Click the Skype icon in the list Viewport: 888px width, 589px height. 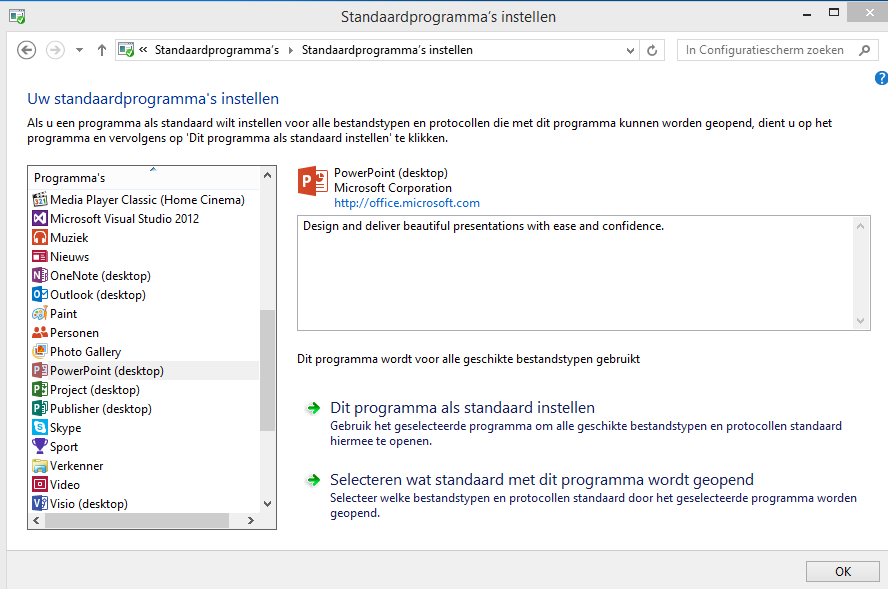(40, 427)
